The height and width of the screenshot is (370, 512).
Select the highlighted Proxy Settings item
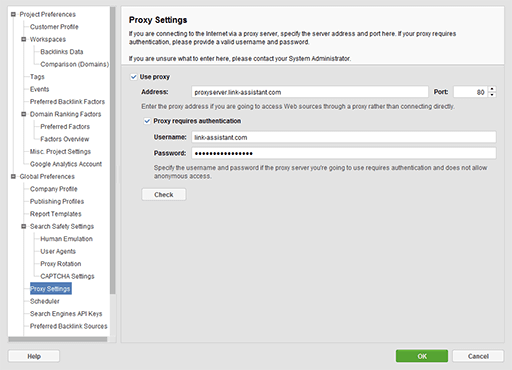(50, 289)
